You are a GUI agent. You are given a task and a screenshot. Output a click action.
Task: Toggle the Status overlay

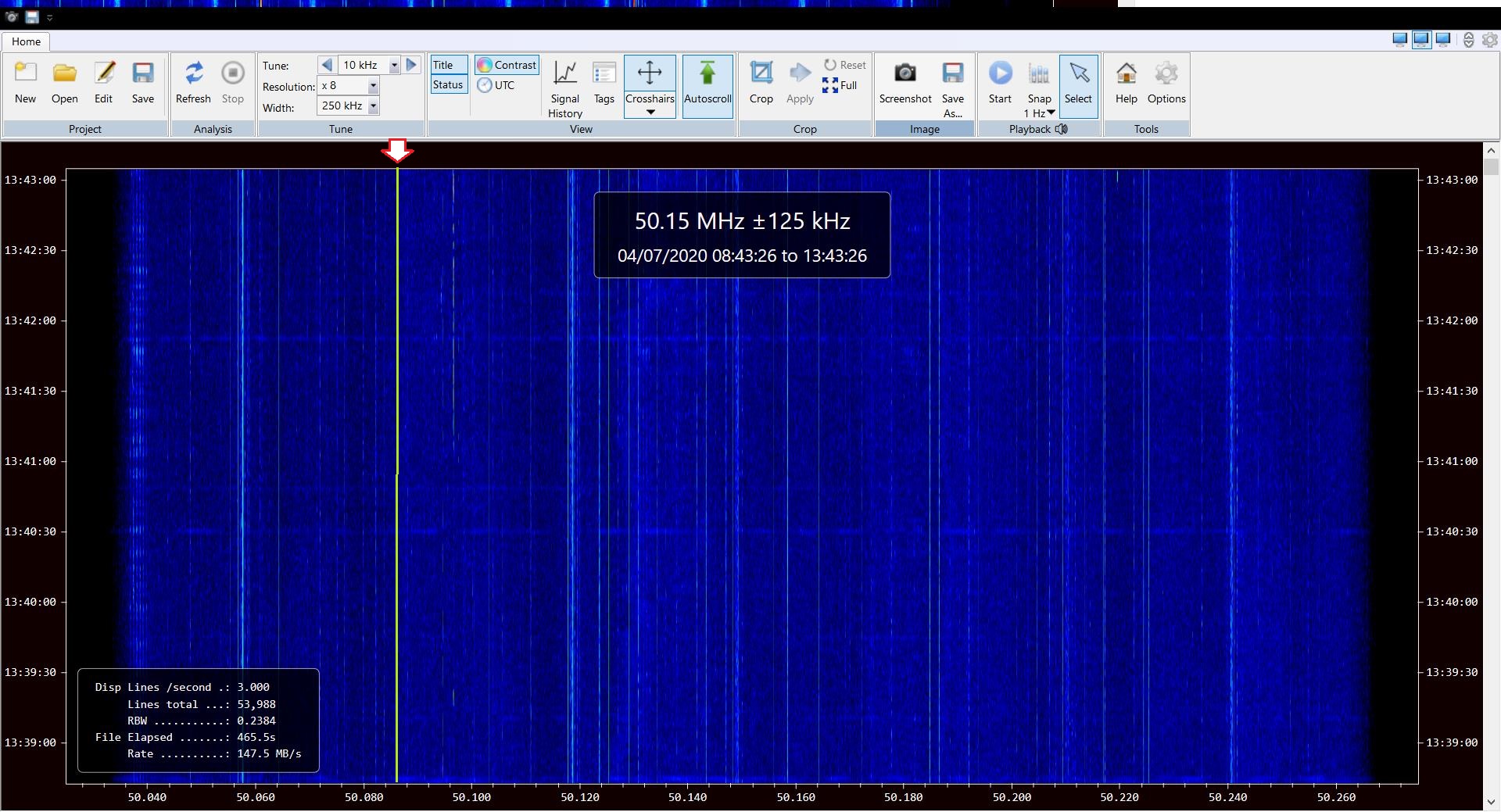point(449,84)
